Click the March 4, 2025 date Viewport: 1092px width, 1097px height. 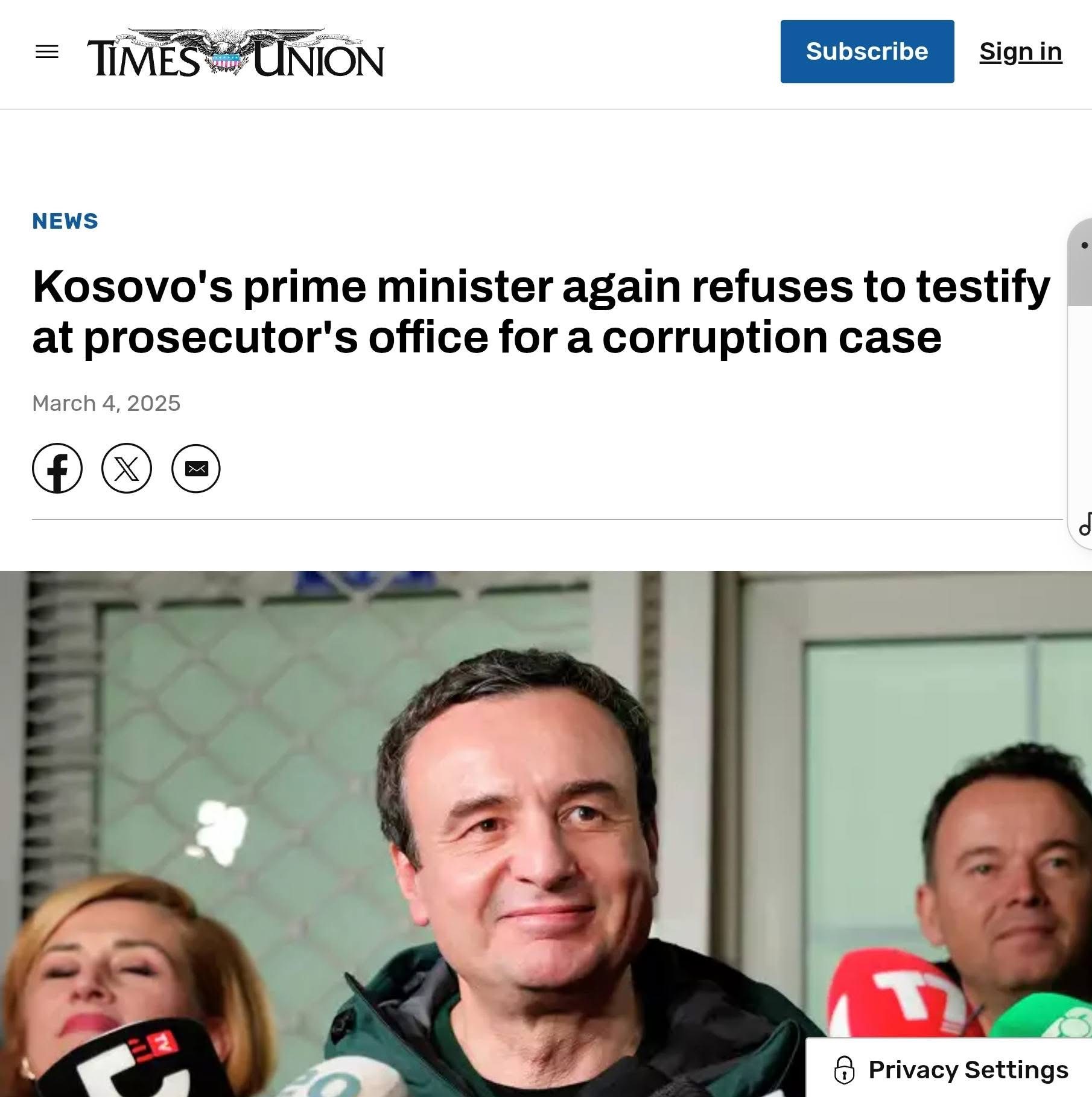(x=106, y=403)
